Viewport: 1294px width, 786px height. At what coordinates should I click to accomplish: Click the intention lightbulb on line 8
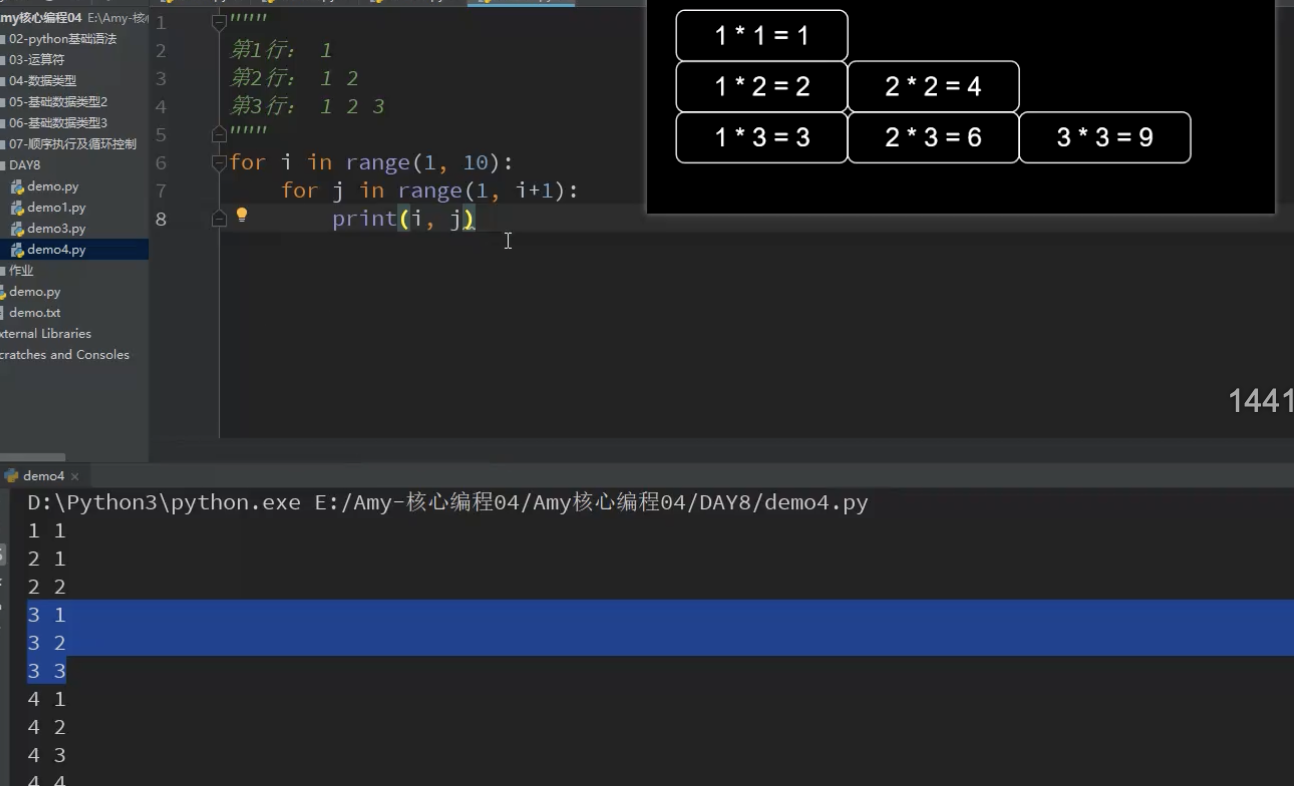tap(241, 215)
